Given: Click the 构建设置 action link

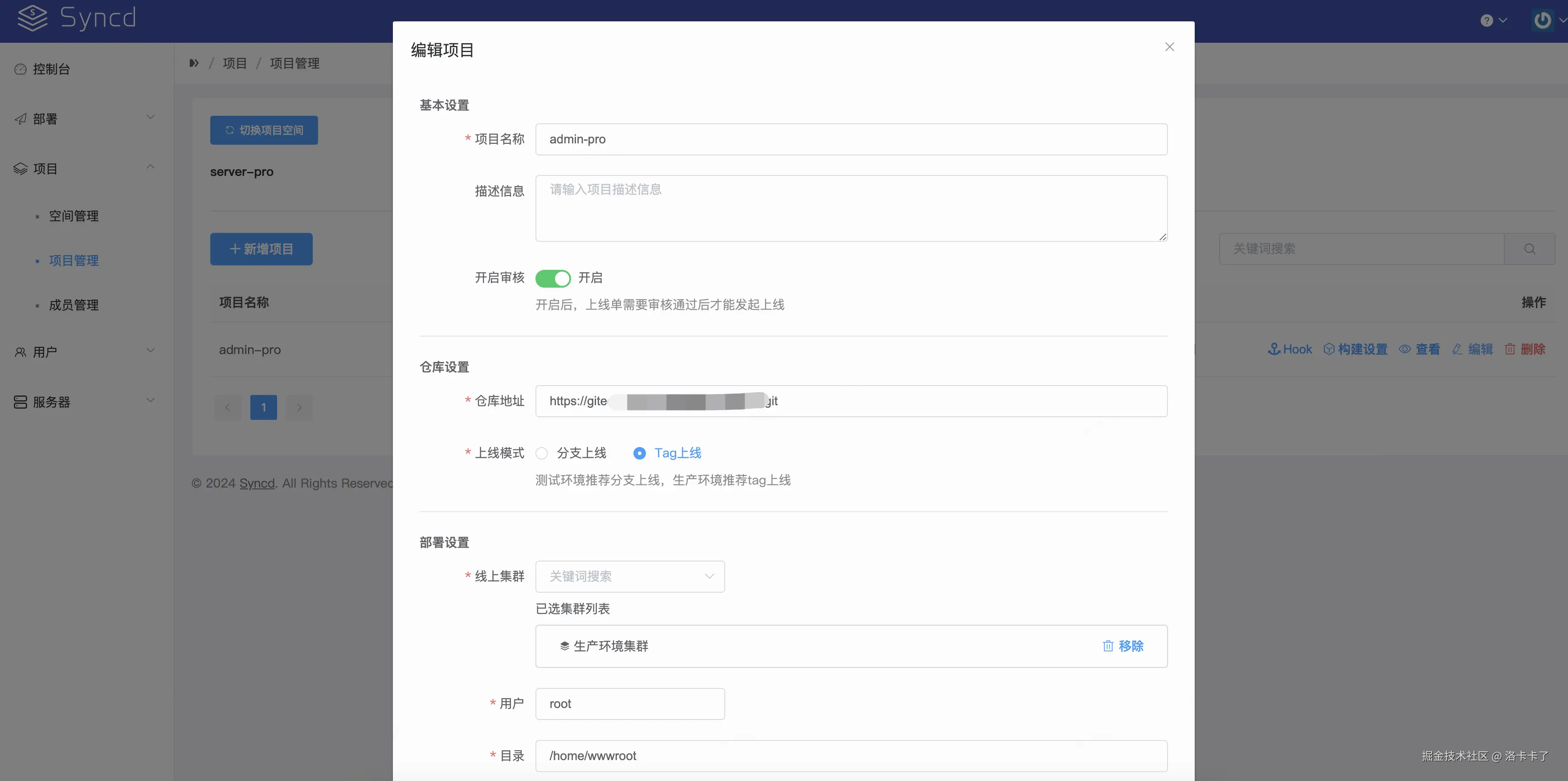Looking at the screenshot, I should [1356, 349].
